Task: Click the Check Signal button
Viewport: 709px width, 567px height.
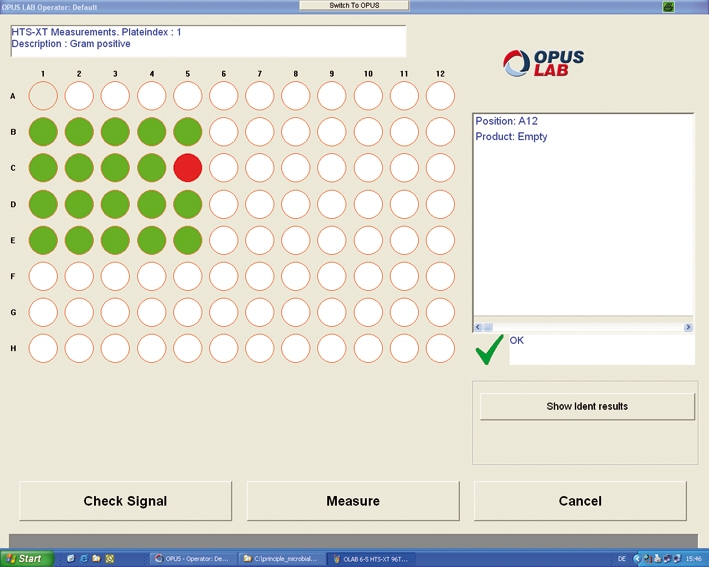Action: coord(125,501)
